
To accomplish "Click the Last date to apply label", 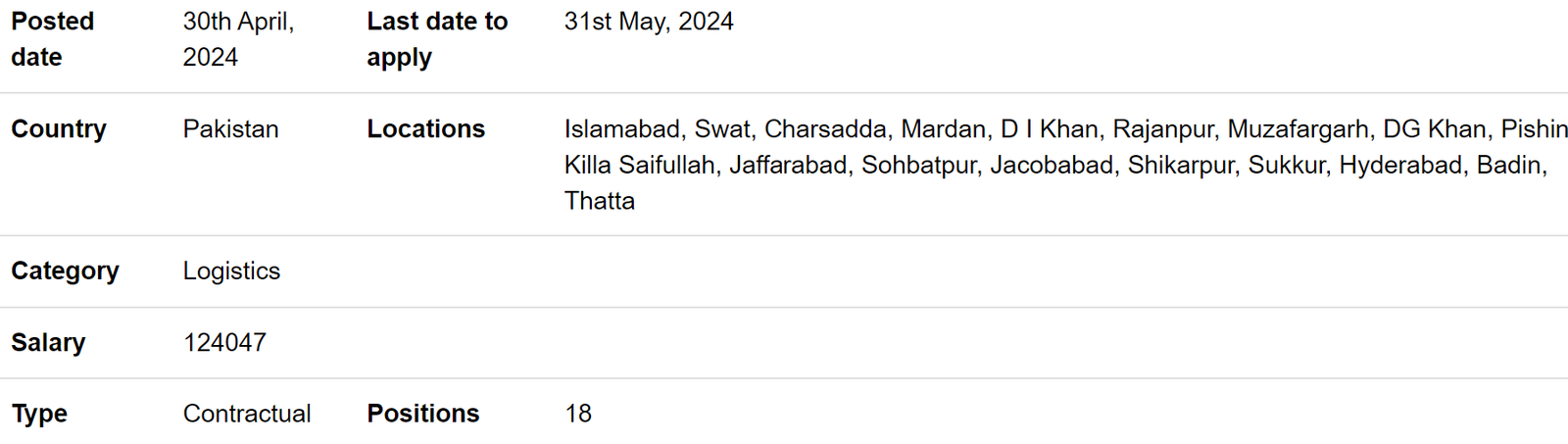I will (437, 39).
